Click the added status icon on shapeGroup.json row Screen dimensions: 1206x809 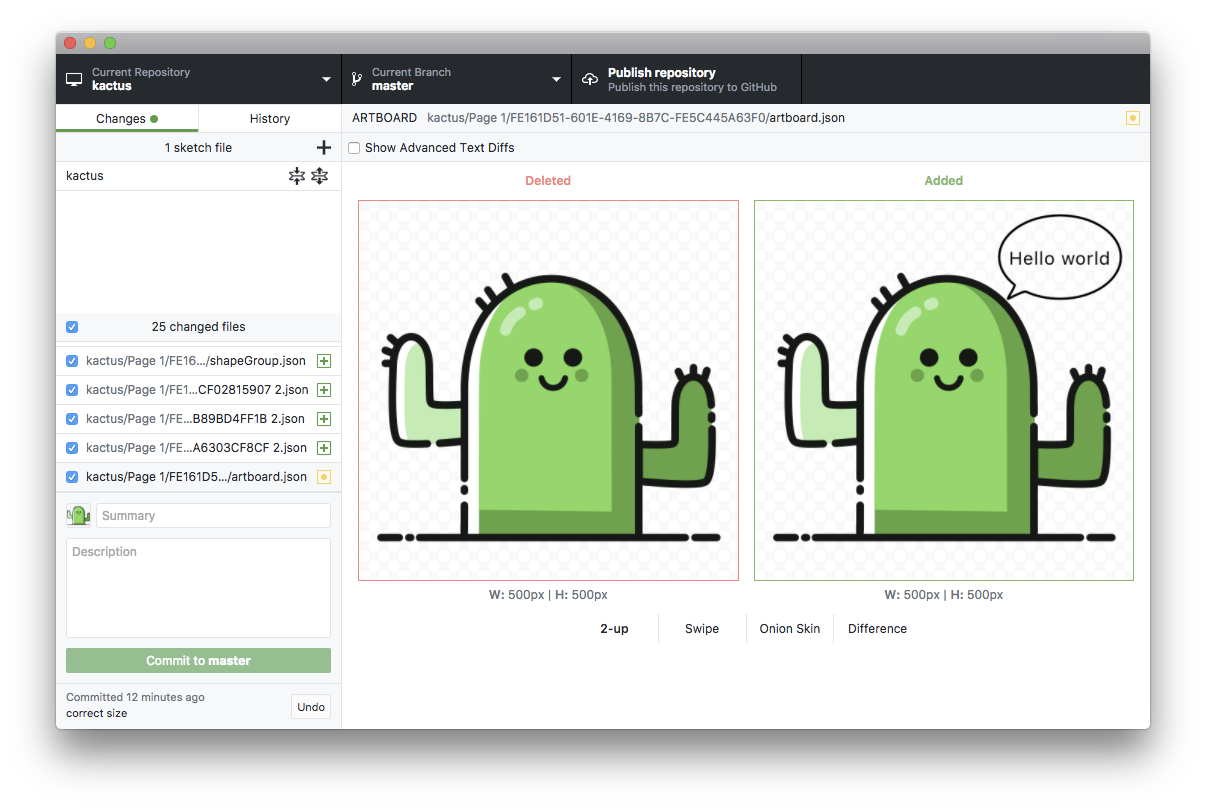click(324, 361)
